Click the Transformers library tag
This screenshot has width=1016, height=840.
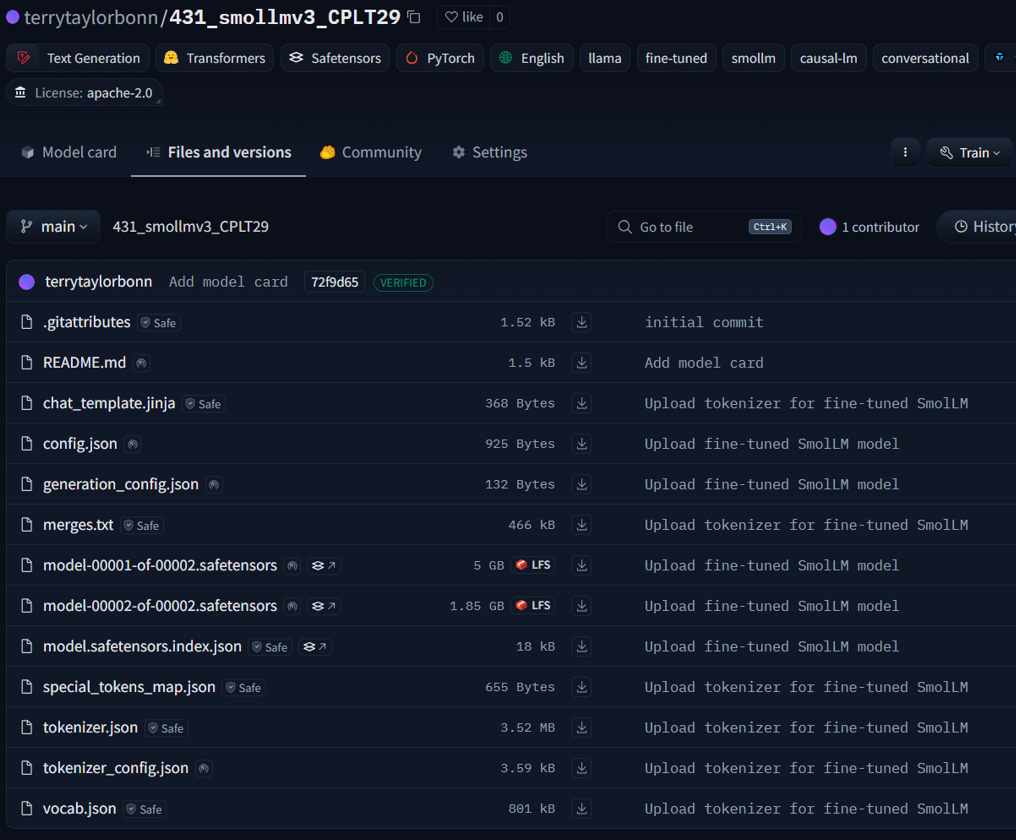point(214,58)
